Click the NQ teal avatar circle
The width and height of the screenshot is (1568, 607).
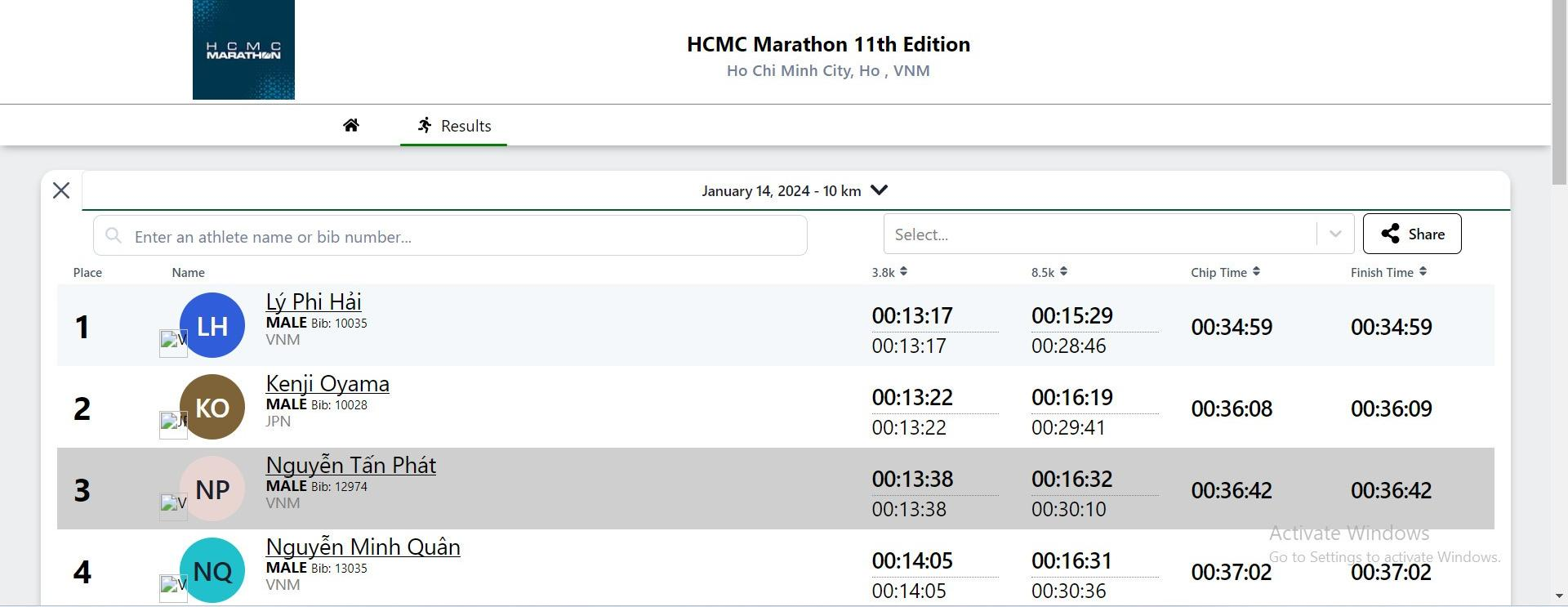(212, 570)
